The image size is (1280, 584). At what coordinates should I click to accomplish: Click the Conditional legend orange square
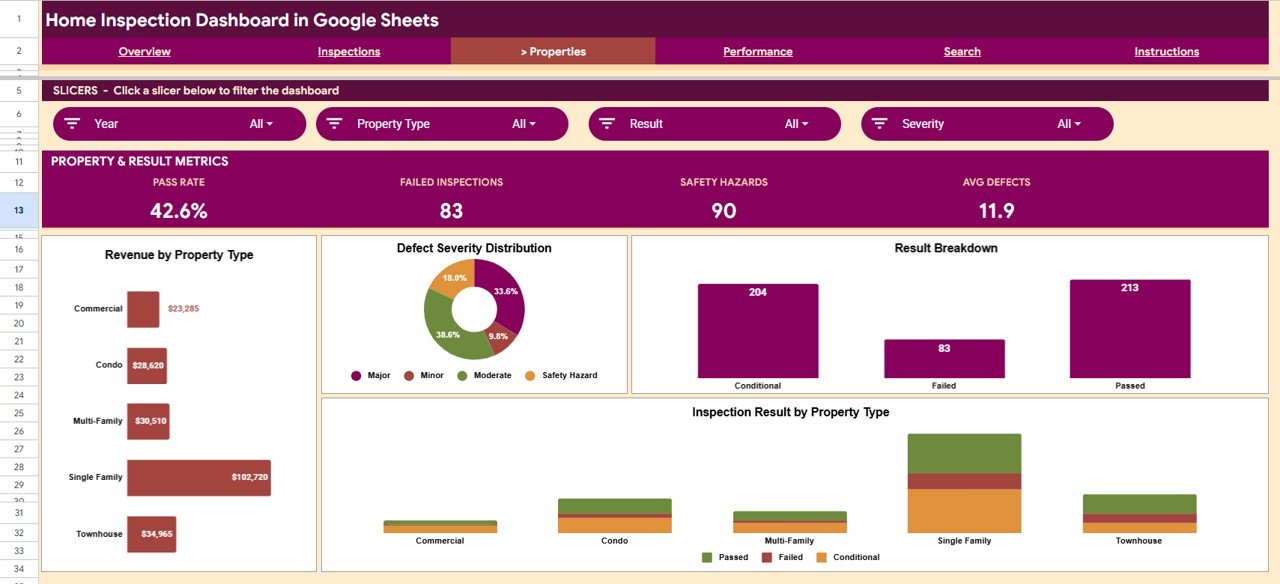click(822, 557)
